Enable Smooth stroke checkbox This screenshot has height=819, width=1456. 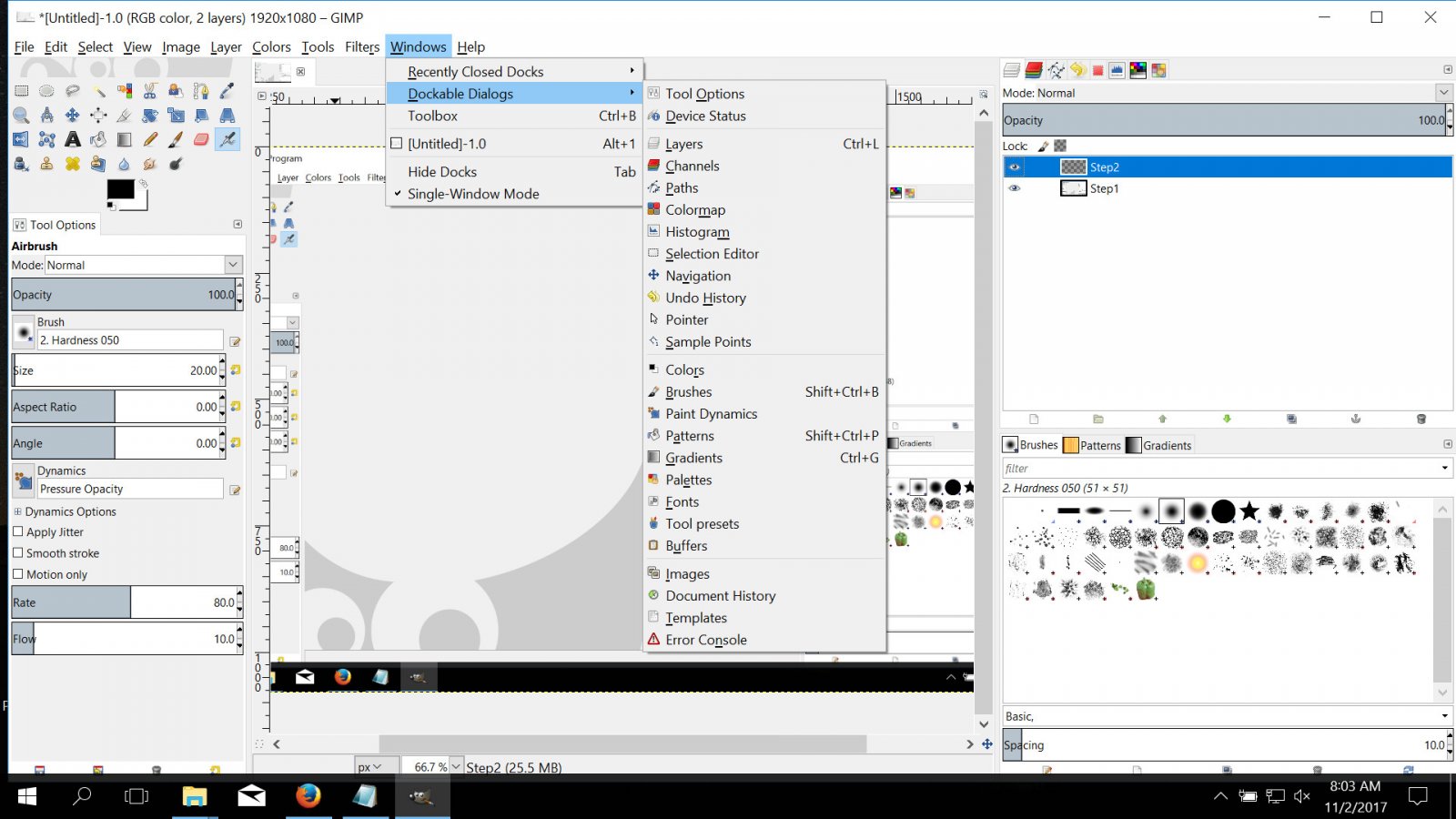[x=17, y=552]
